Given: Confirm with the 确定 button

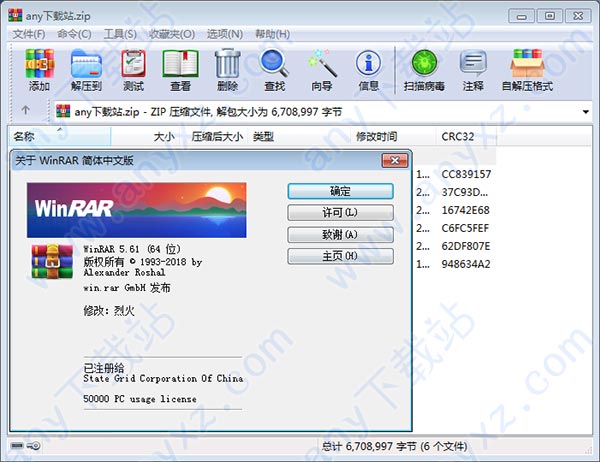Looking at the screenshot, I should (340, 191).
